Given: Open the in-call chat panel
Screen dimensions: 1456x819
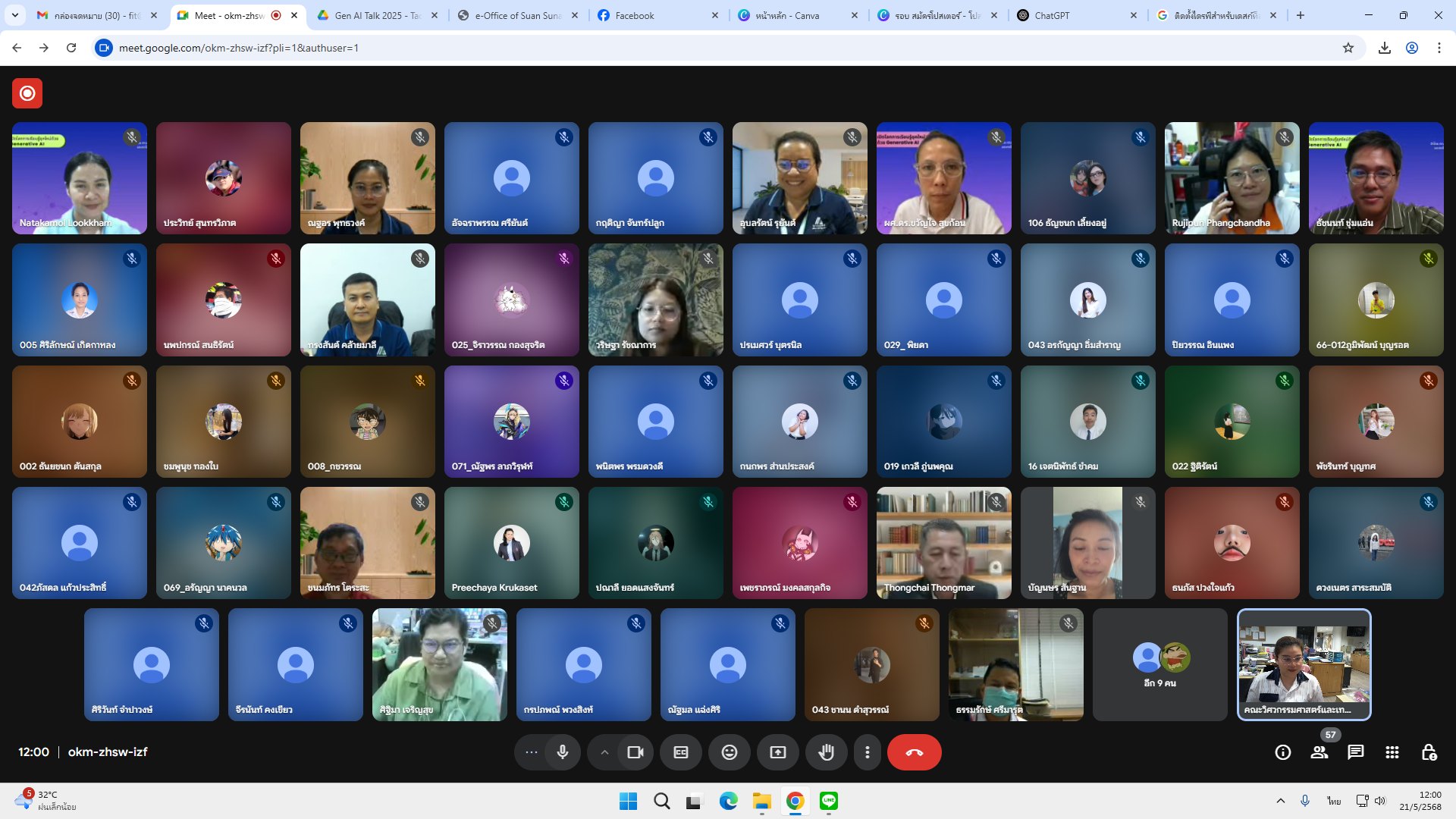Looking at the screenshot, I should pos(1356,752).
